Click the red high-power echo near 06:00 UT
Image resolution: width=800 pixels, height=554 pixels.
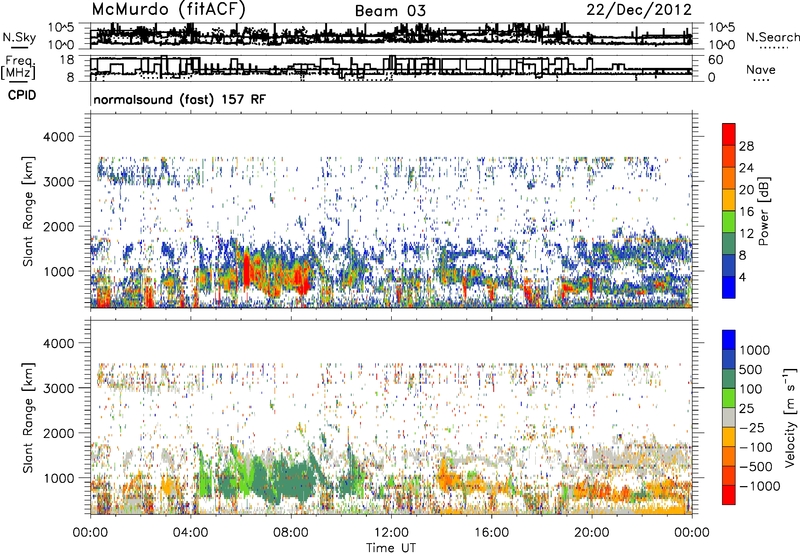[247, 269]
